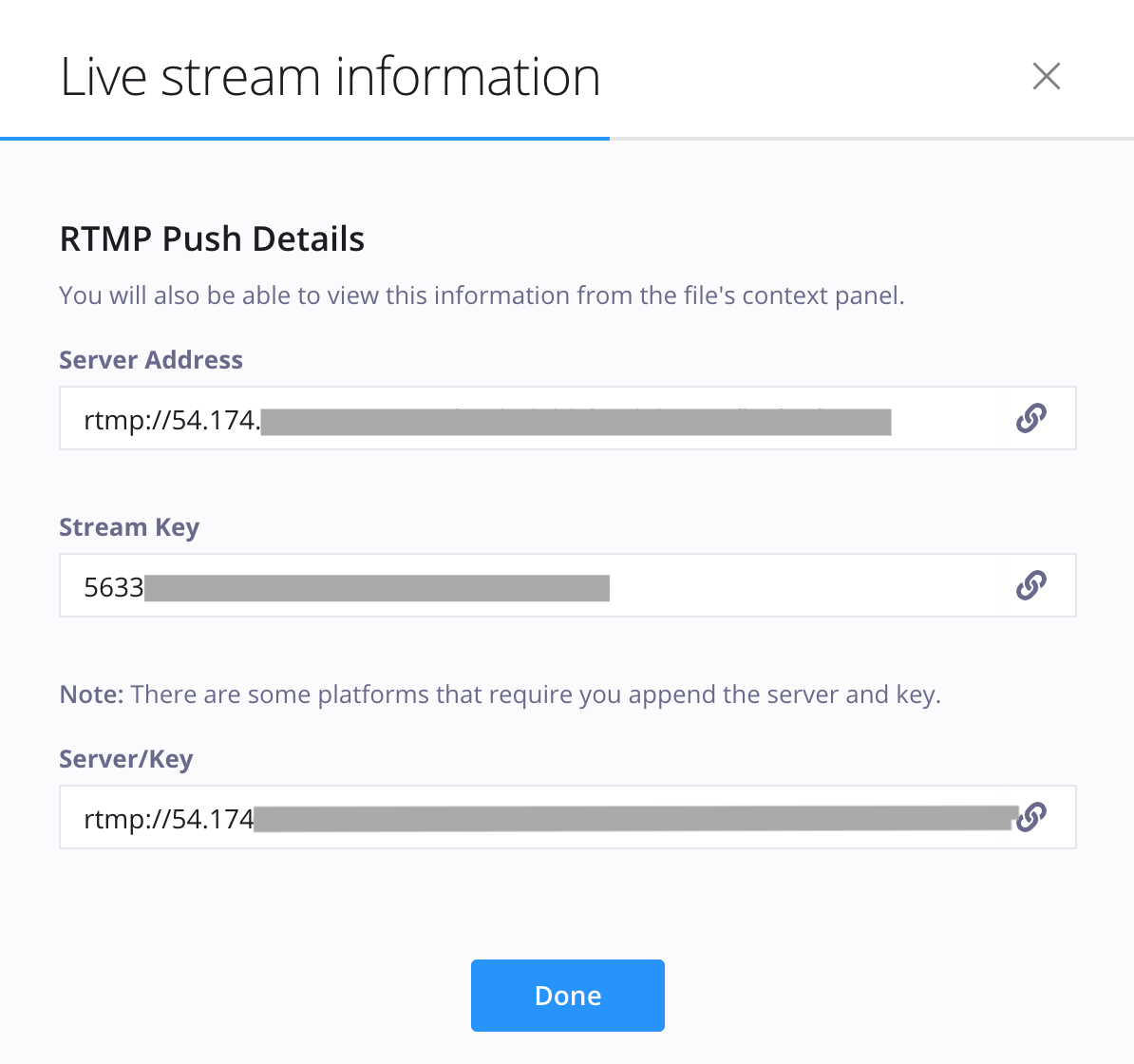Copy the combined Server/Key with link icon
Viewport: 1134px width, 1064px height.
pos(1032,817)
